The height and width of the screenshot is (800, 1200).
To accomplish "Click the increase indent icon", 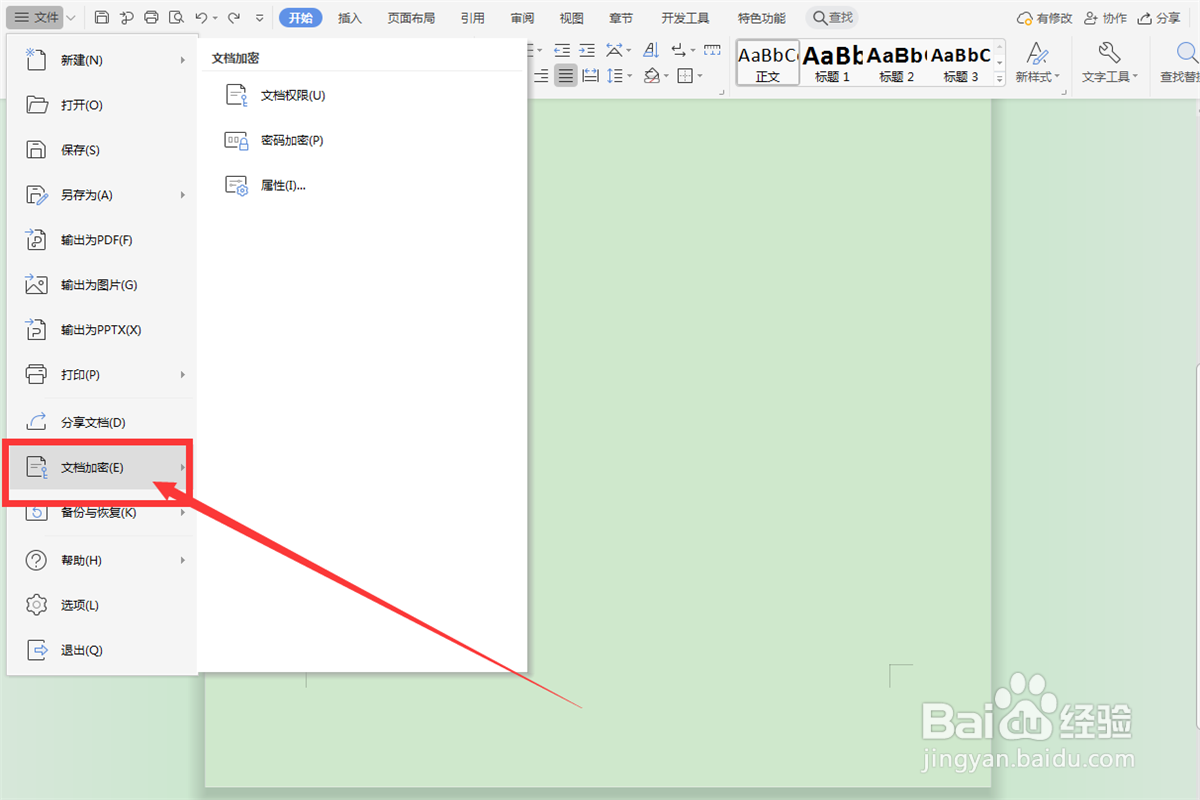I will pyautogui.click(x=587, y=50).
